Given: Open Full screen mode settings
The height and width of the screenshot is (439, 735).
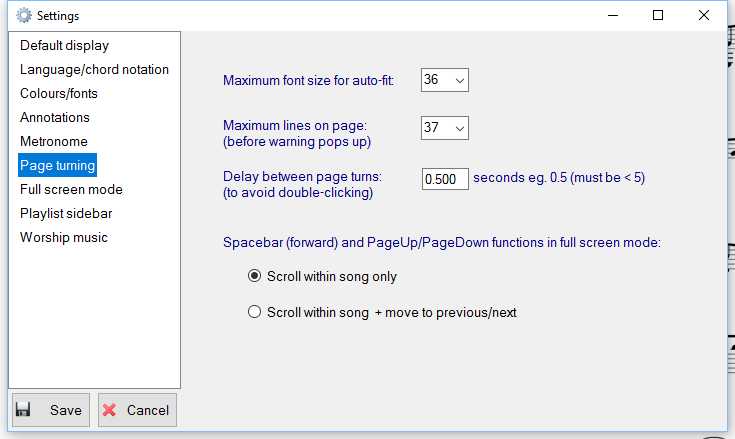Looking at the screenshot, I should [71, 189].
